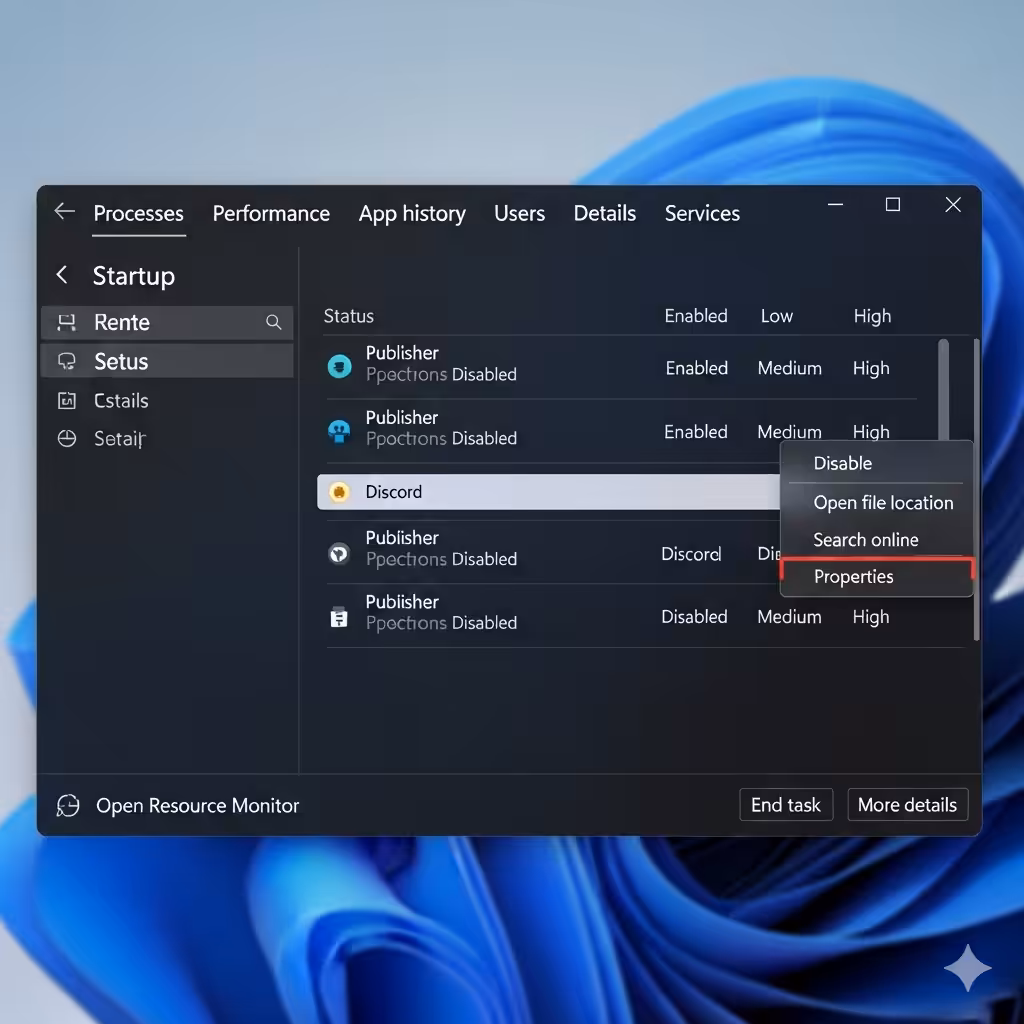1024x1024 pixels.
Task: Open the Services tab
Action: (702, 214)
